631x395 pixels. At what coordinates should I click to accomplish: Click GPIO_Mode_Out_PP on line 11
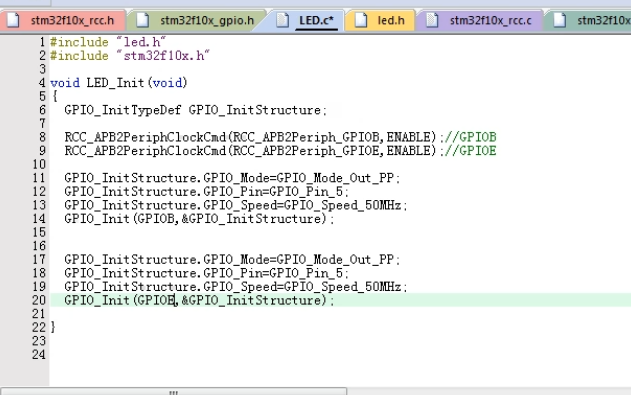pyautogui.click(x=335, y=178)
